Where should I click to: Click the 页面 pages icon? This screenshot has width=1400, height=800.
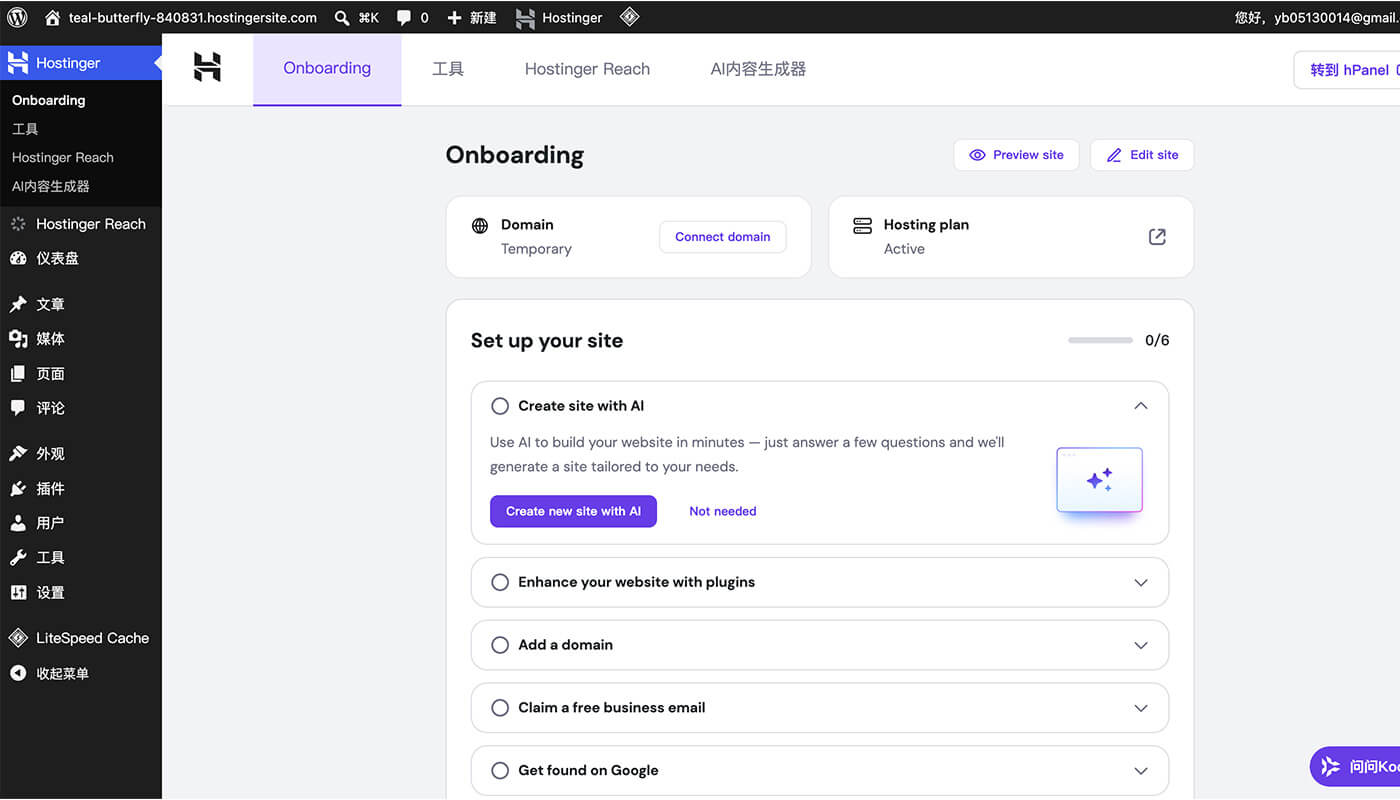[x=18, y=373]
